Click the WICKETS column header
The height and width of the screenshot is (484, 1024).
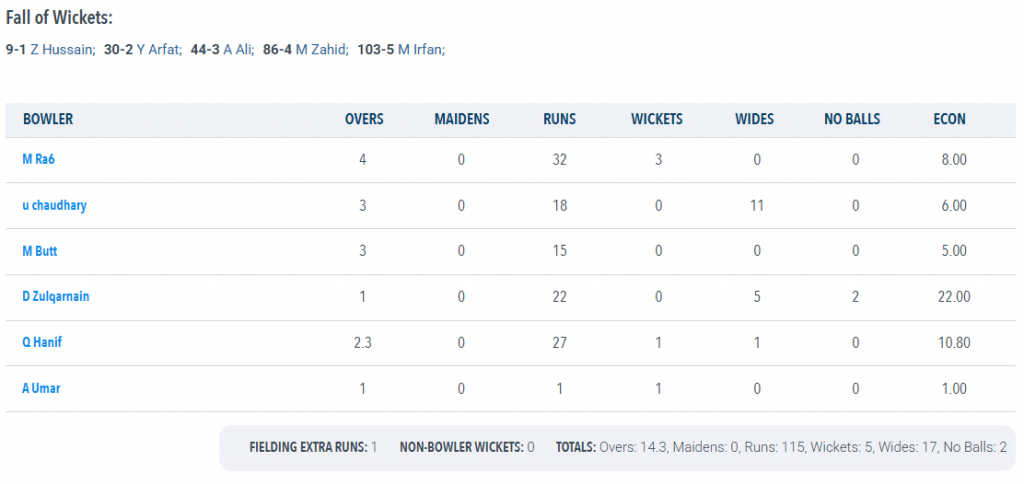click(657, 120)
